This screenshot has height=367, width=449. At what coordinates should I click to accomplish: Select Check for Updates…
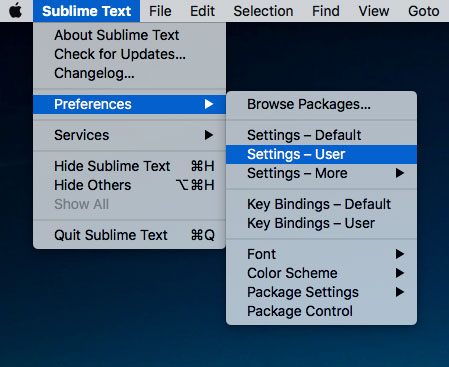pos(129,54)
